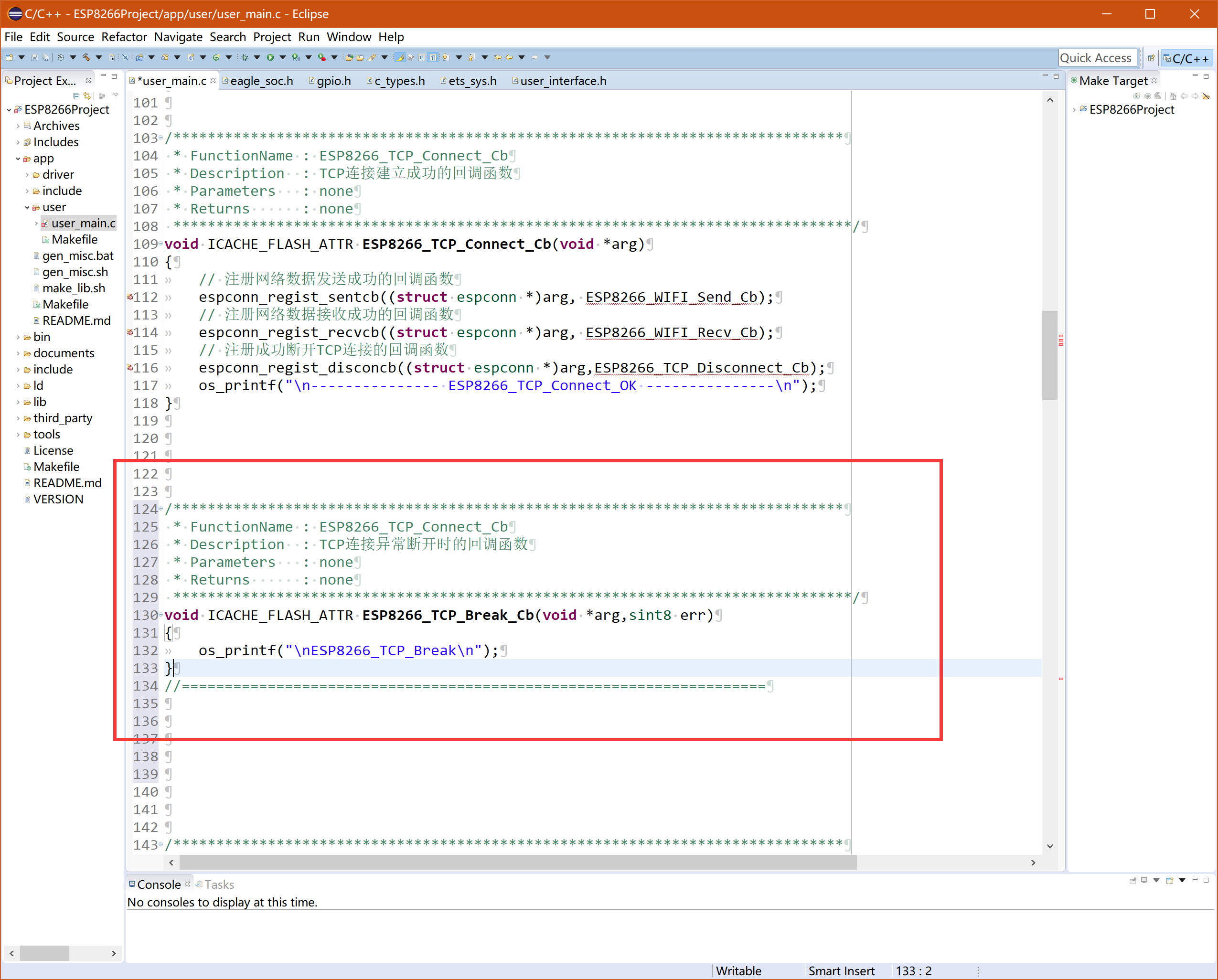Click the green Run button in toolbar

tap(270, 57)
